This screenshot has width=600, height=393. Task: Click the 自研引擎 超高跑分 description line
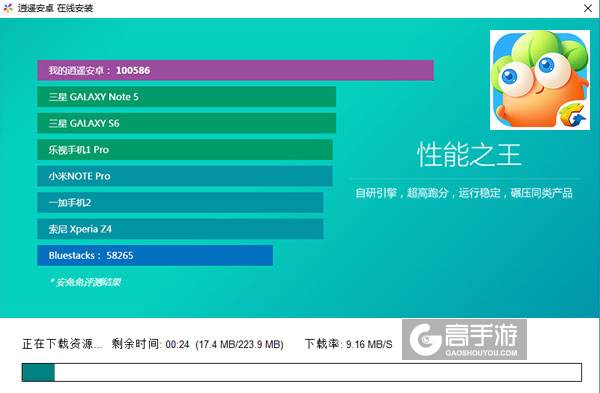tap(464, 193)
